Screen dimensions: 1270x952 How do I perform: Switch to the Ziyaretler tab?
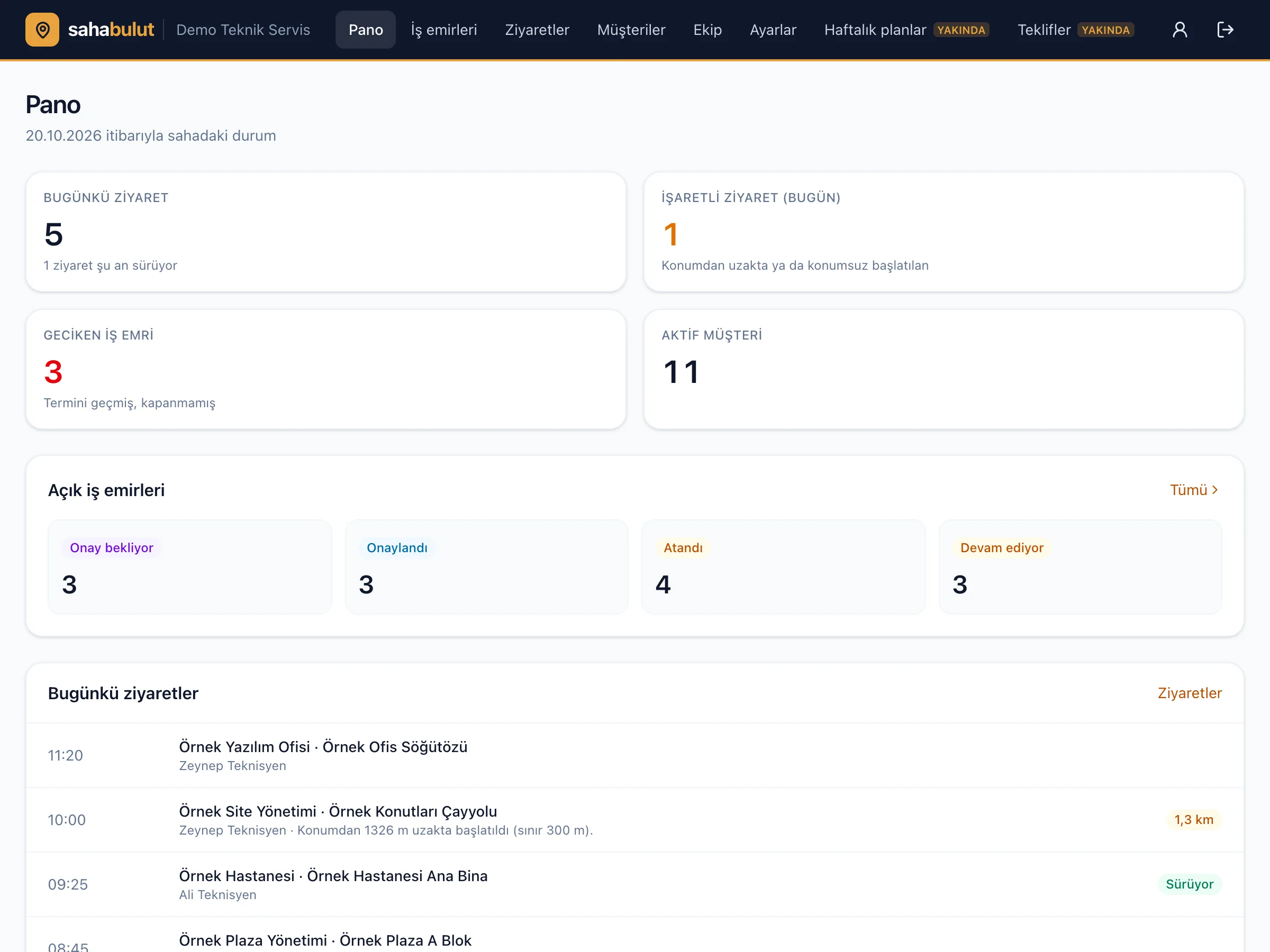537,29
